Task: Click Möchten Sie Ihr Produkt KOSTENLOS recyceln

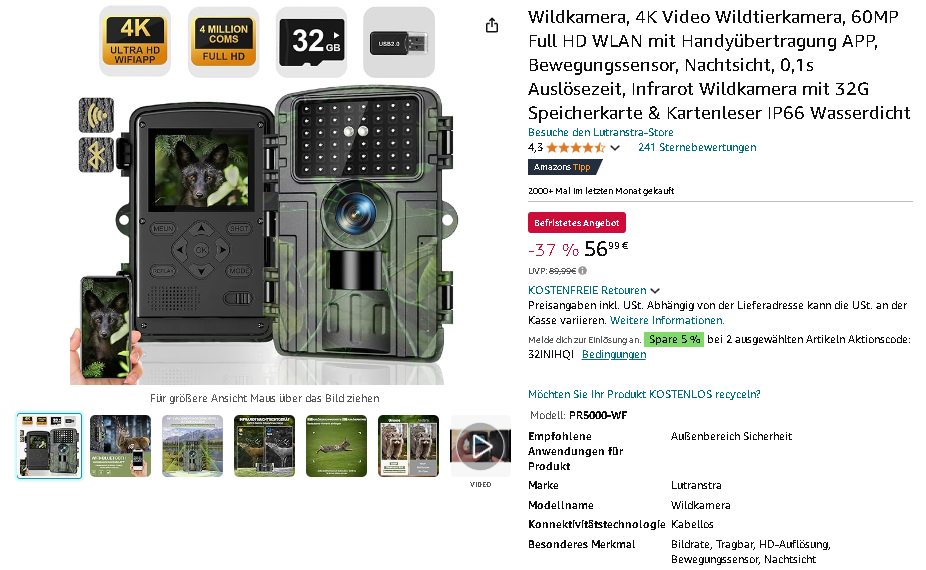Action: (x=644, y=394)
